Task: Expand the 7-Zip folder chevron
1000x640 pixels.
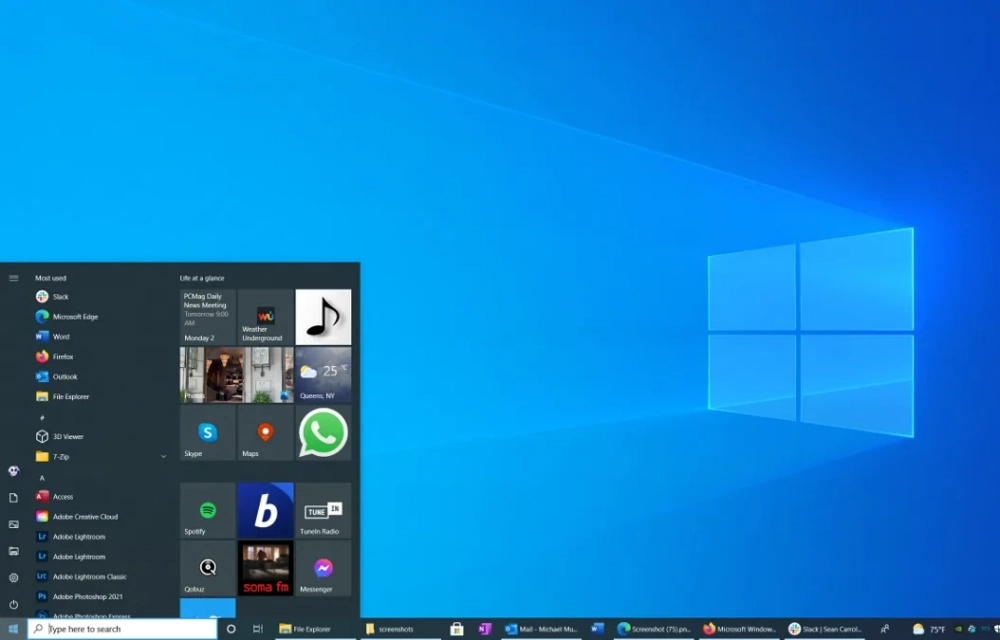Action: (x=164, y=457)
